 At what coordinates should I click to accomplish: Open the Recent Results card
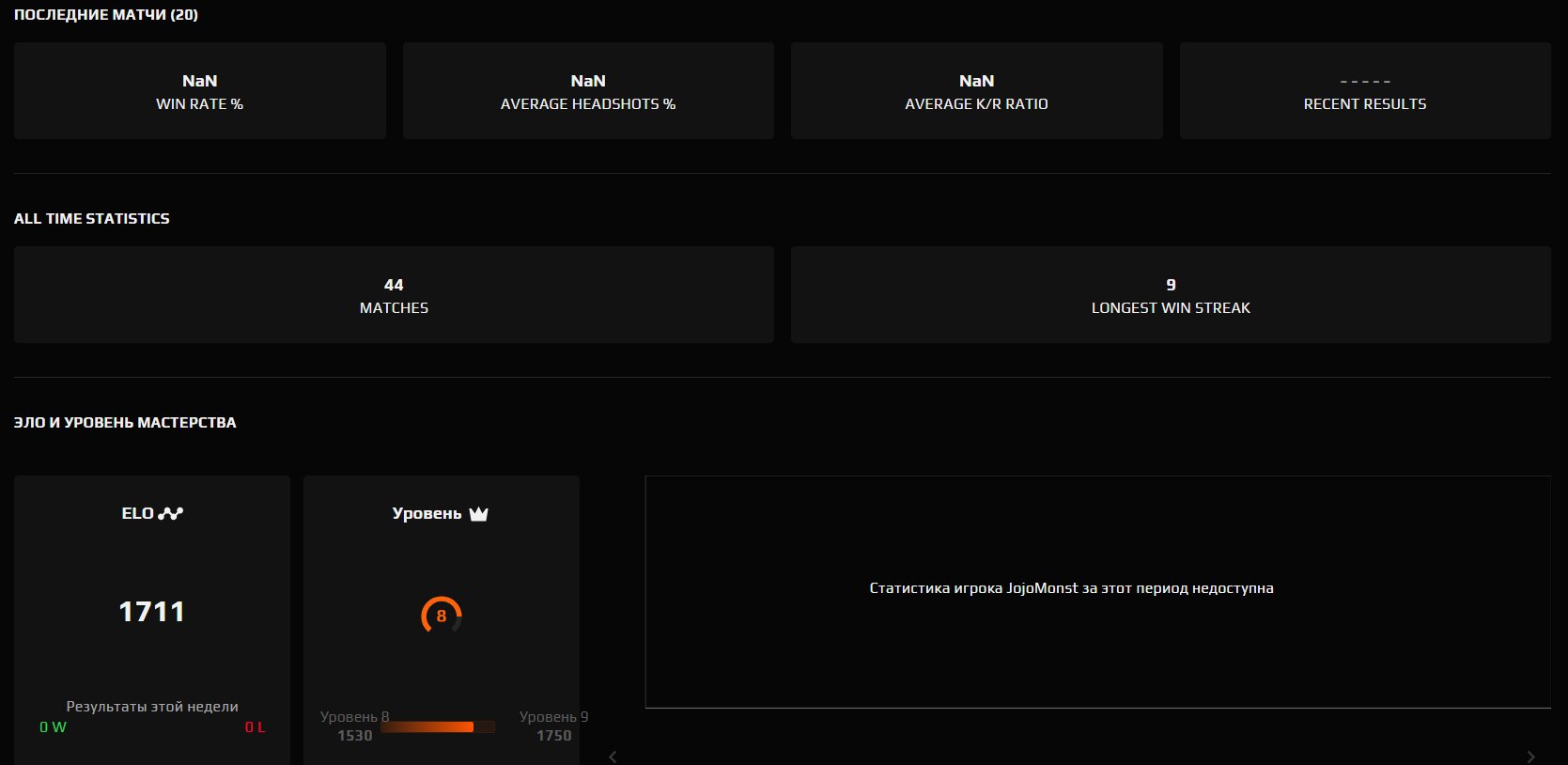click(1364, 91)
